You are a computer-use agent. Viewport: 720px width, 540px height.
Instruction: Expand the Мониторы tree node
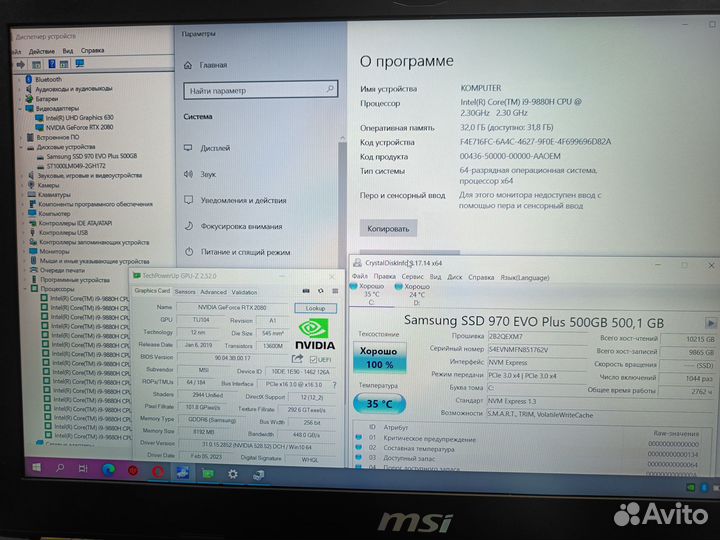coord(23,252)
